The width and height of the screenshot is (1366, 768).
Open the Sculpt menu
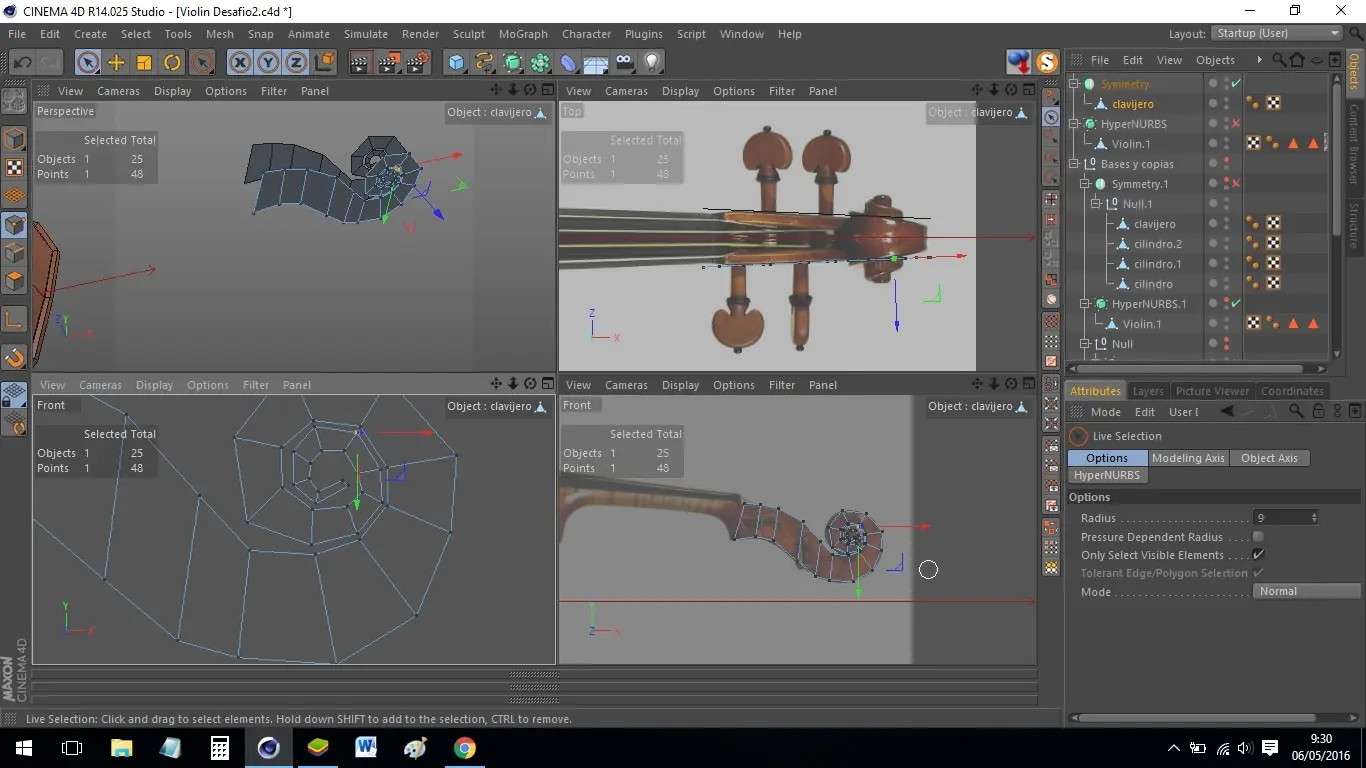[x=469, y=34]
